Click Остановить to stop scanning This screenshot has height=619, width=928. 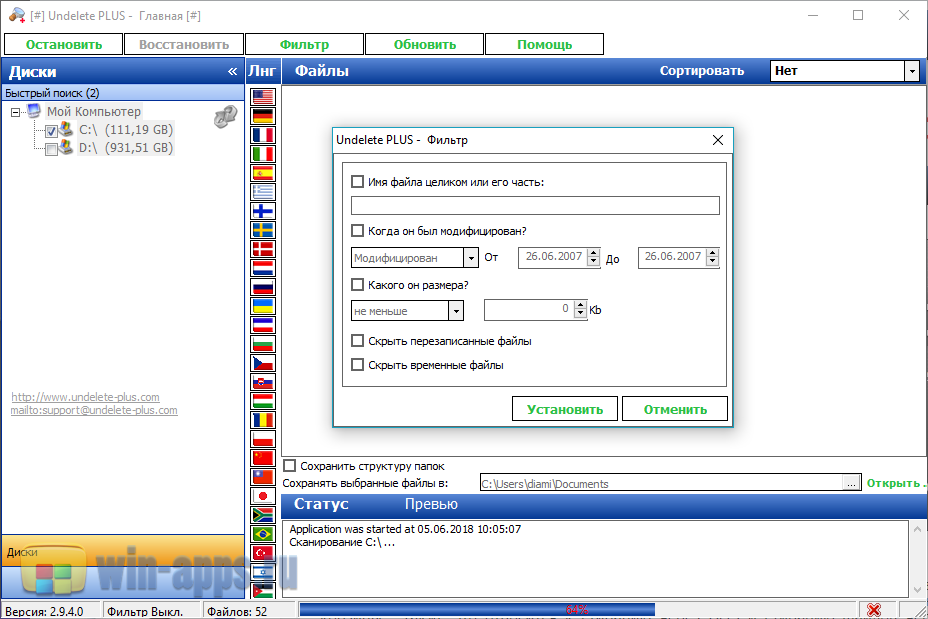(64, 44)
